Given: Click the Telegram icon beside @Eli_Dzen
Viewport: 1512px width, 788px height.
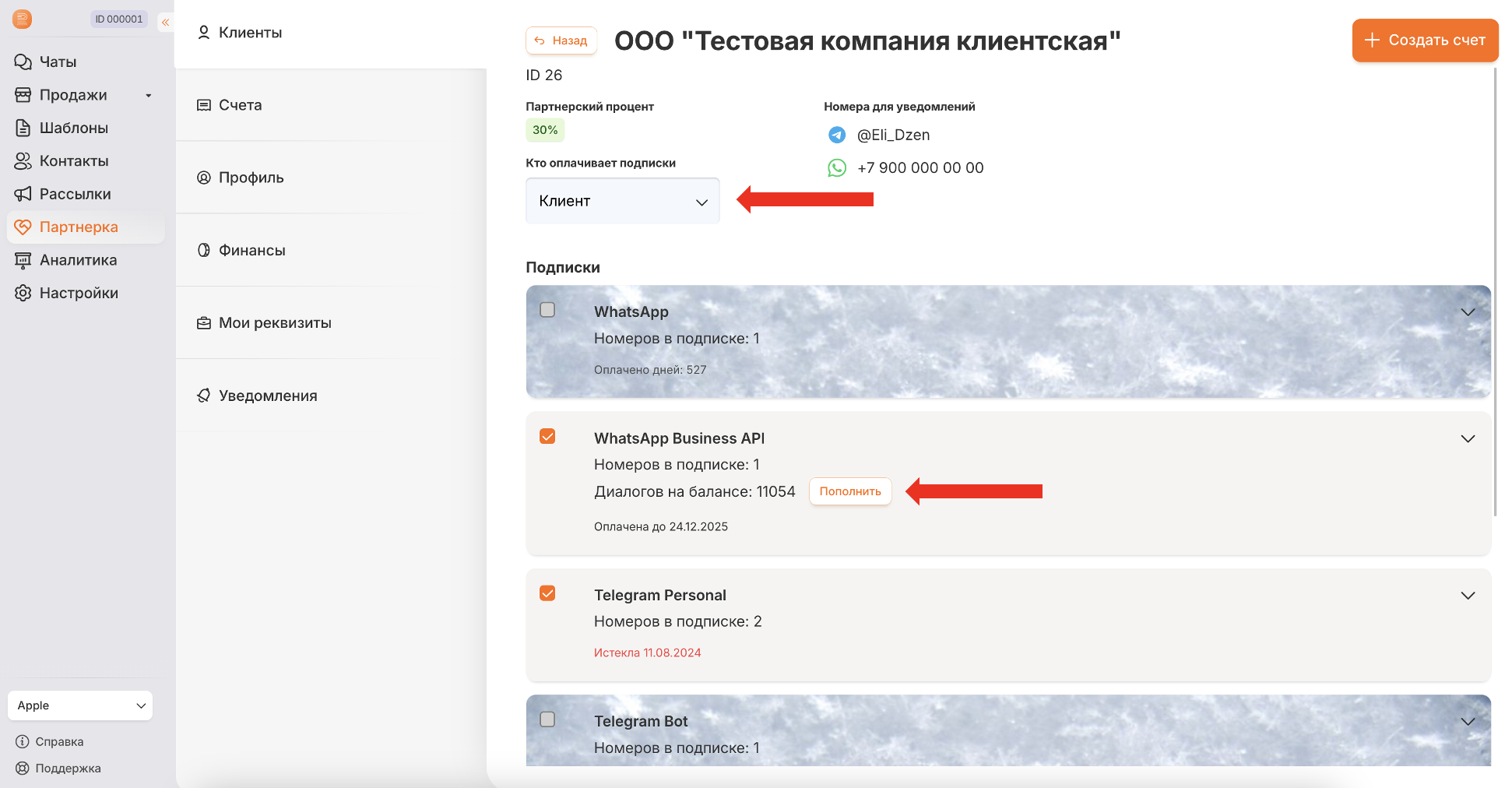Looking at the screenshot, I should pyautogui.click(x=837, y=135).
